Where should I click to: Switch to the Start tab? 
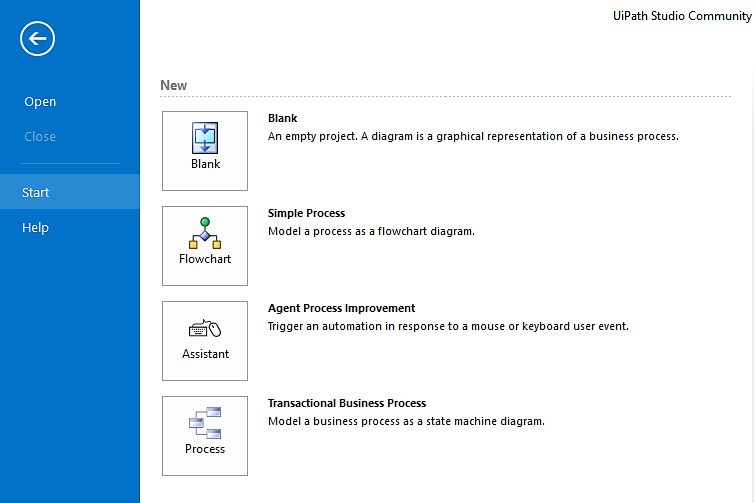(70, 192)
